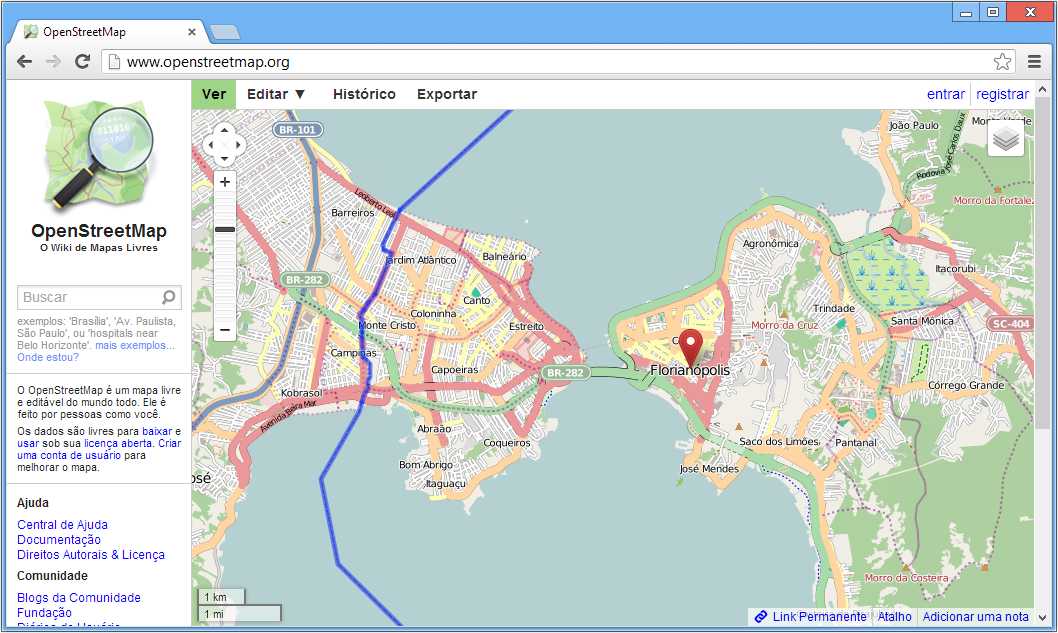Click the Itacorubi label
This screenshot has height=633, width=1058.
click(955, 269)
